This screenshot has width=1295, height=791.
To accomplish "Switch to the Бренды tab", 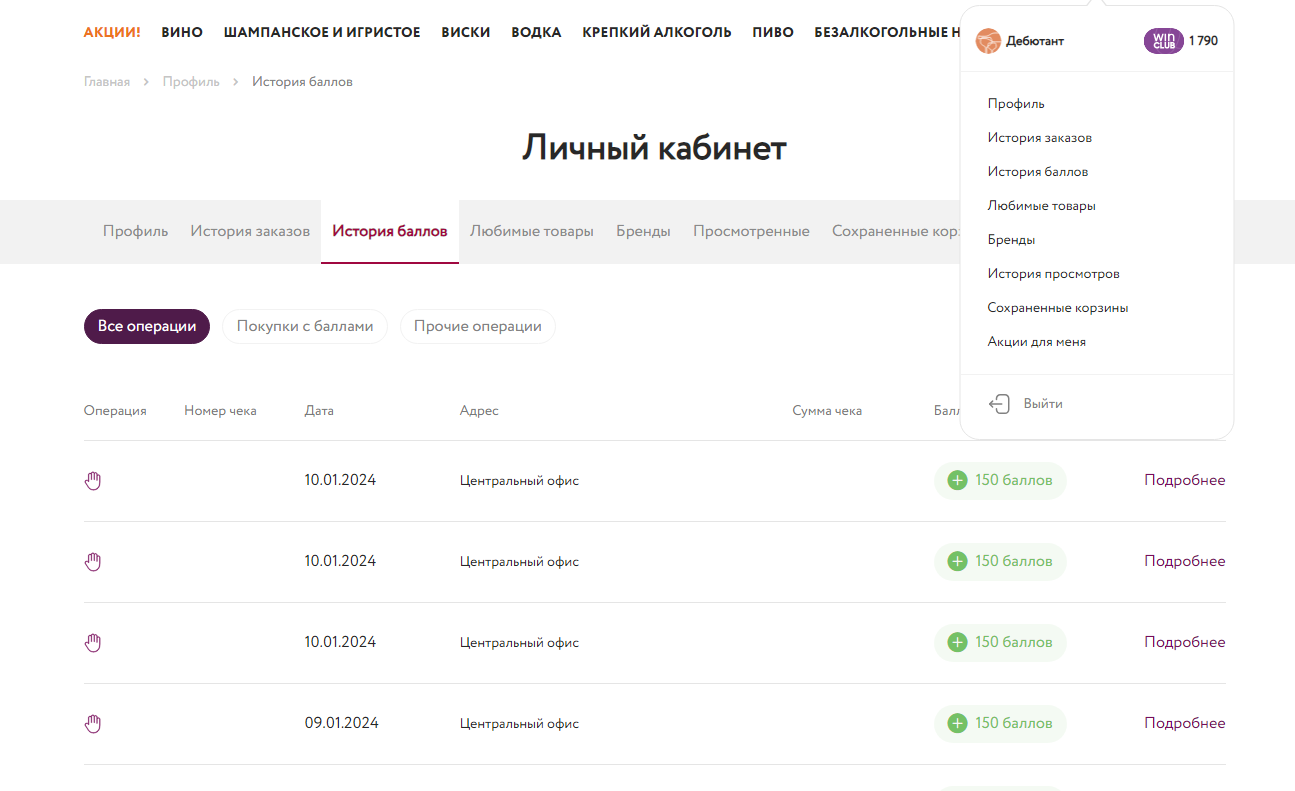I will 643,231.
